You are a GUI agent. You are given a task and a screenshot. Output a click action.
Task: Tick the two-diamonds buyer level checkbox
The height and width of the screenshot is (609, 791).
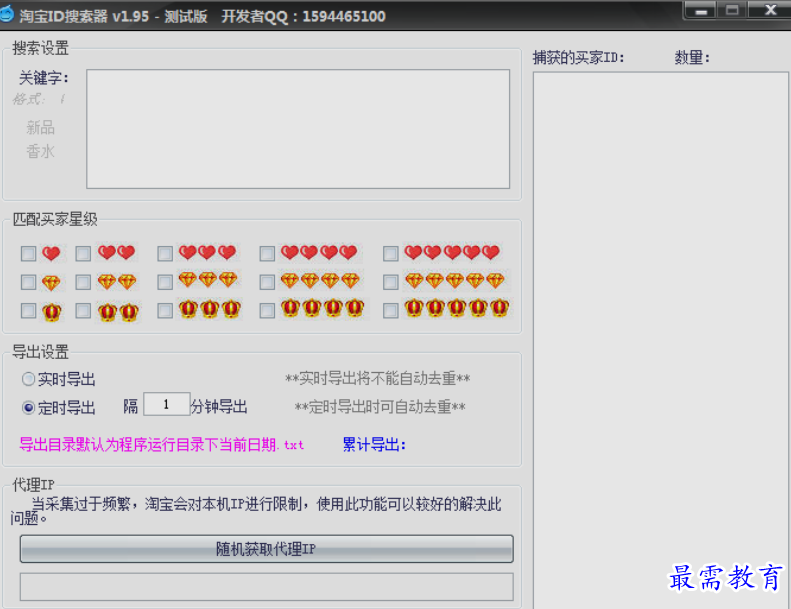point(83,282)
